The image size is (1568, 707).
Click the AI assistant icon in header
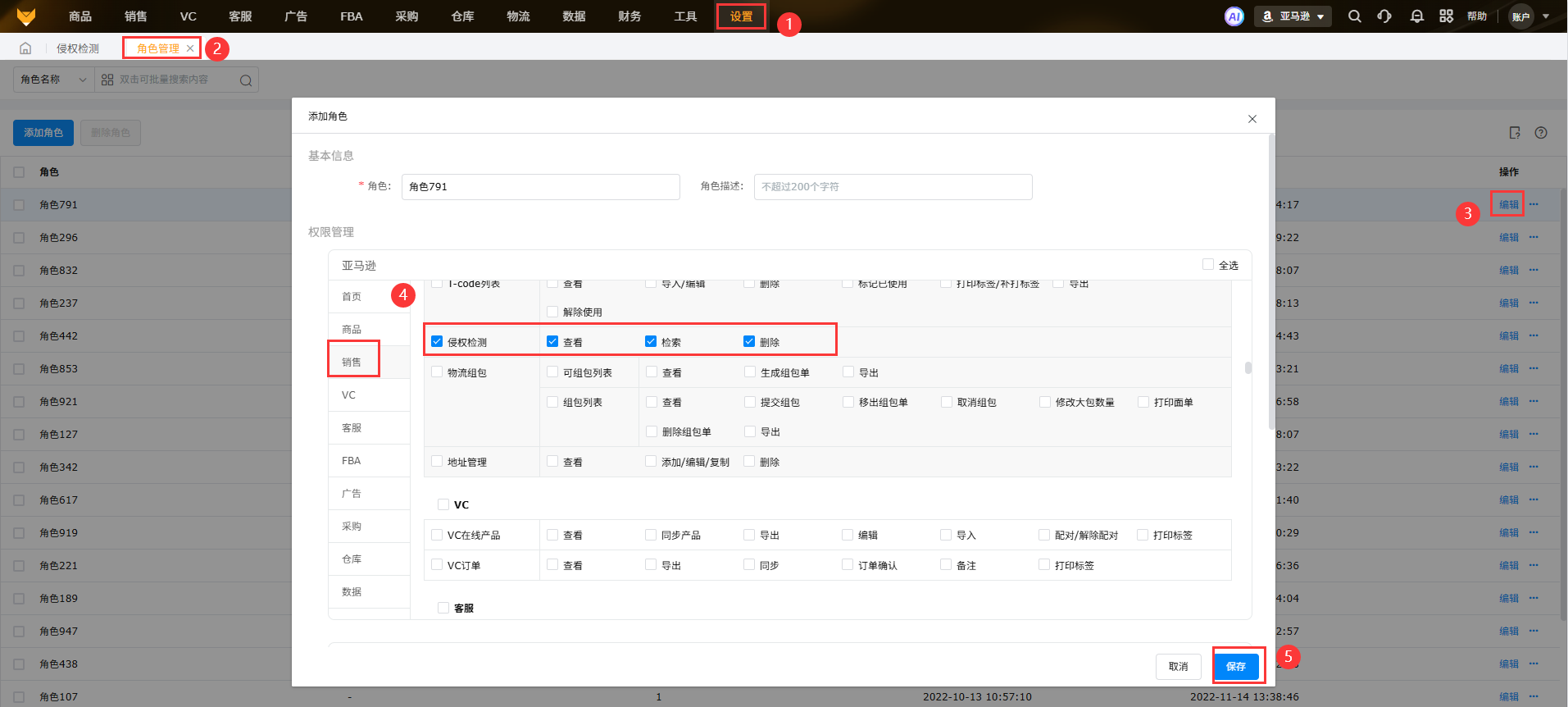pyautogui.click(x=1234, y=16)
